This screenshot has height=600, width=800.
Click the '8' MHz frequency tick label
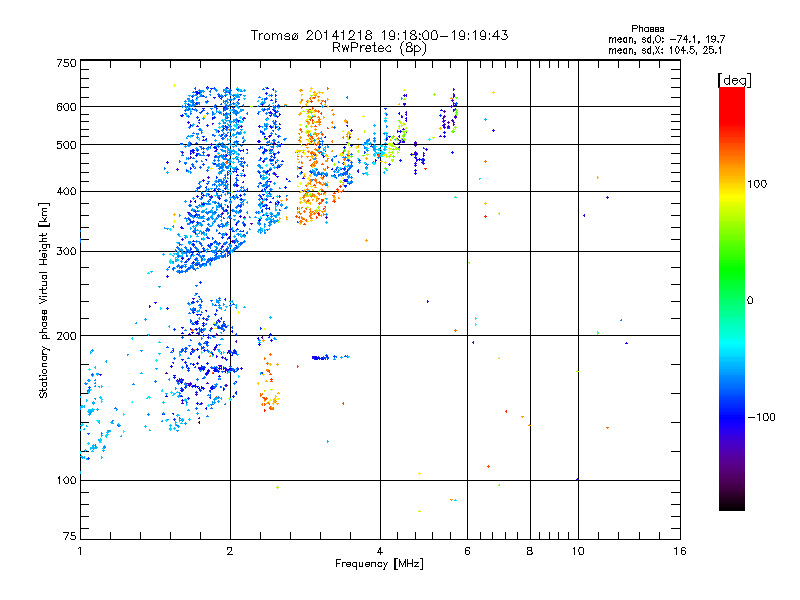point(530,551)
